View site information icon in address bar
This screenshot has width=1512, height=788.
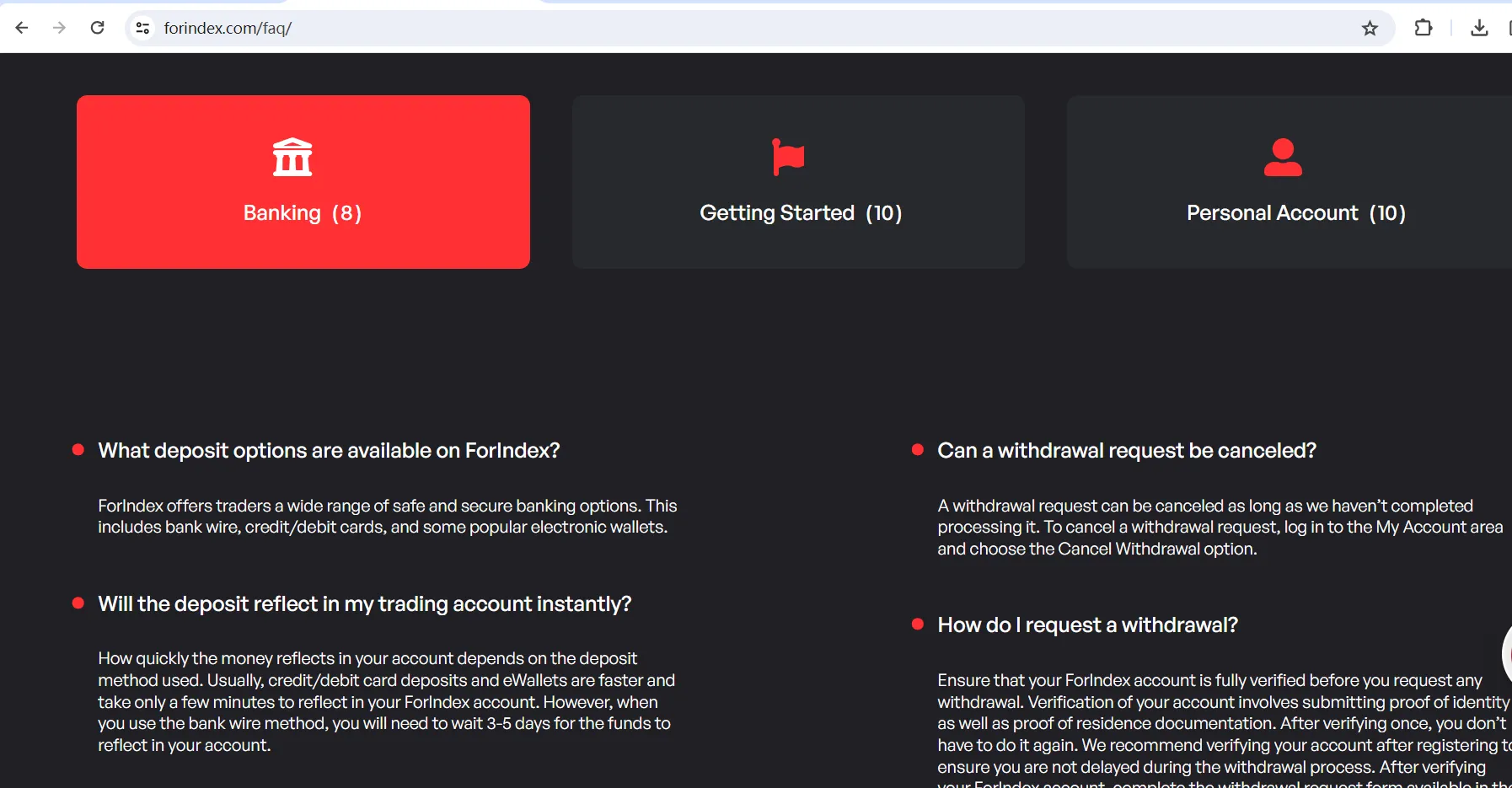[x=143, y=29]
